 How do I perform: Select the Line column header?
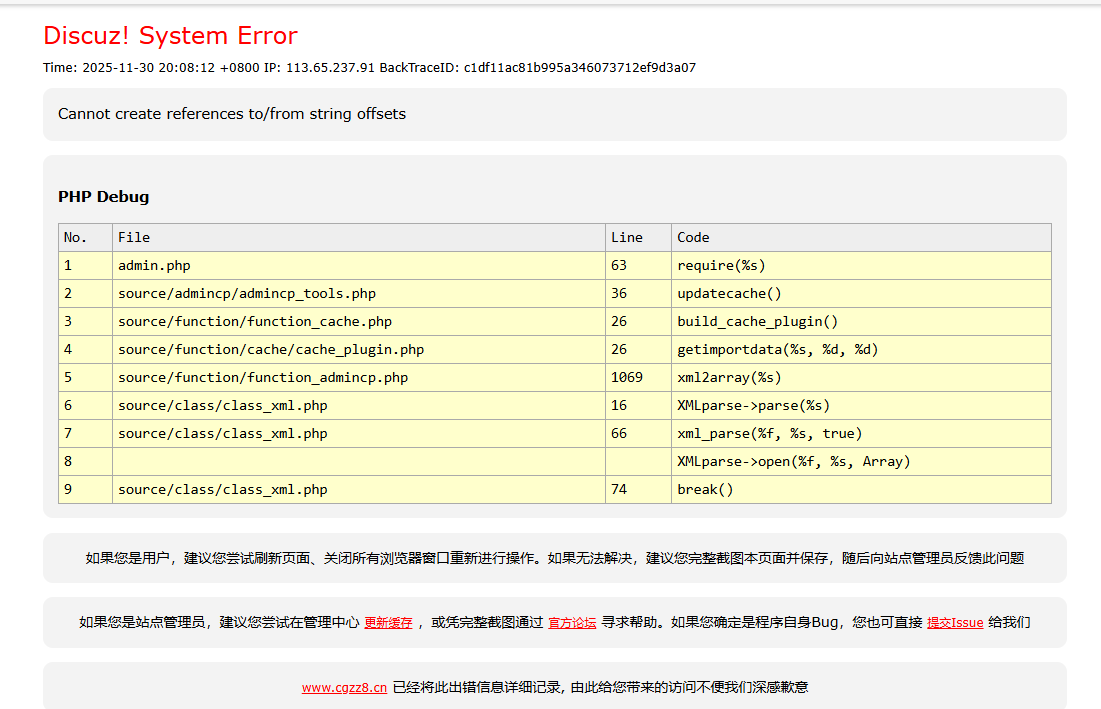626,237
